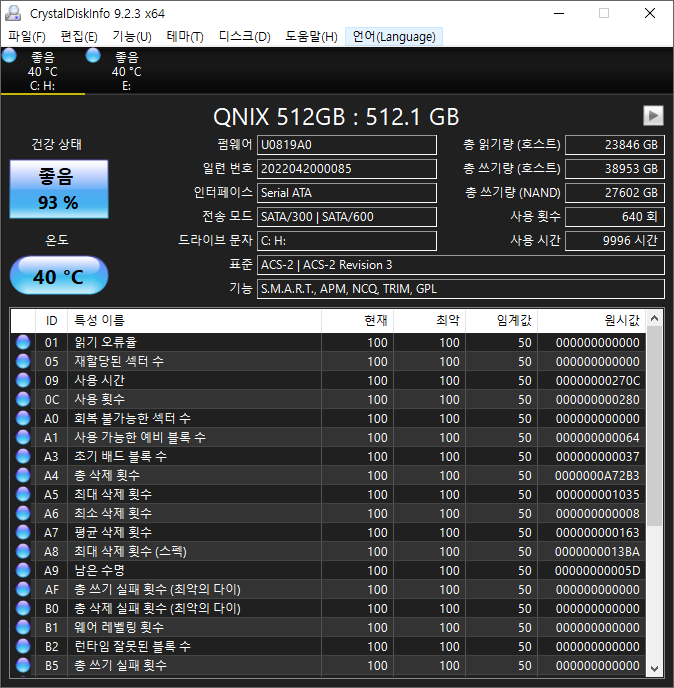Image resolution: width=674 pixels, height=688 pixels.
Task: Click the status icon of row A4
Action: 23,476
